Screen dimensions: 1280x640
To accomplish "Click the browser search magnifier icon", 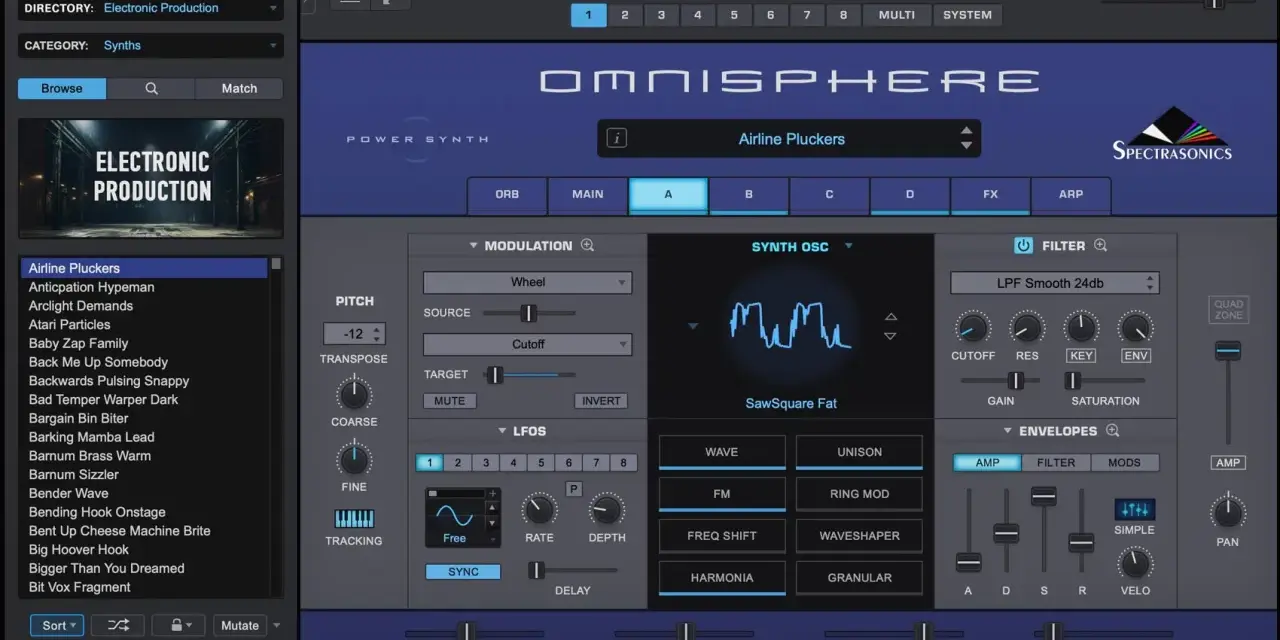I will 151,88.
